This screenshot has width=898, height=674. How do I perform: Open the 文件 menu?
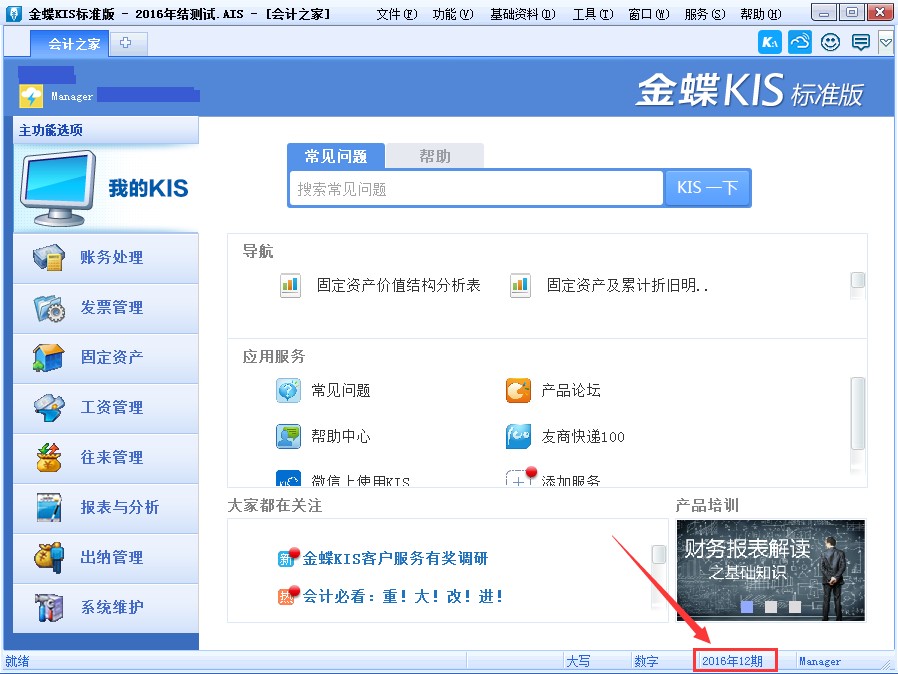pos(396,14)
